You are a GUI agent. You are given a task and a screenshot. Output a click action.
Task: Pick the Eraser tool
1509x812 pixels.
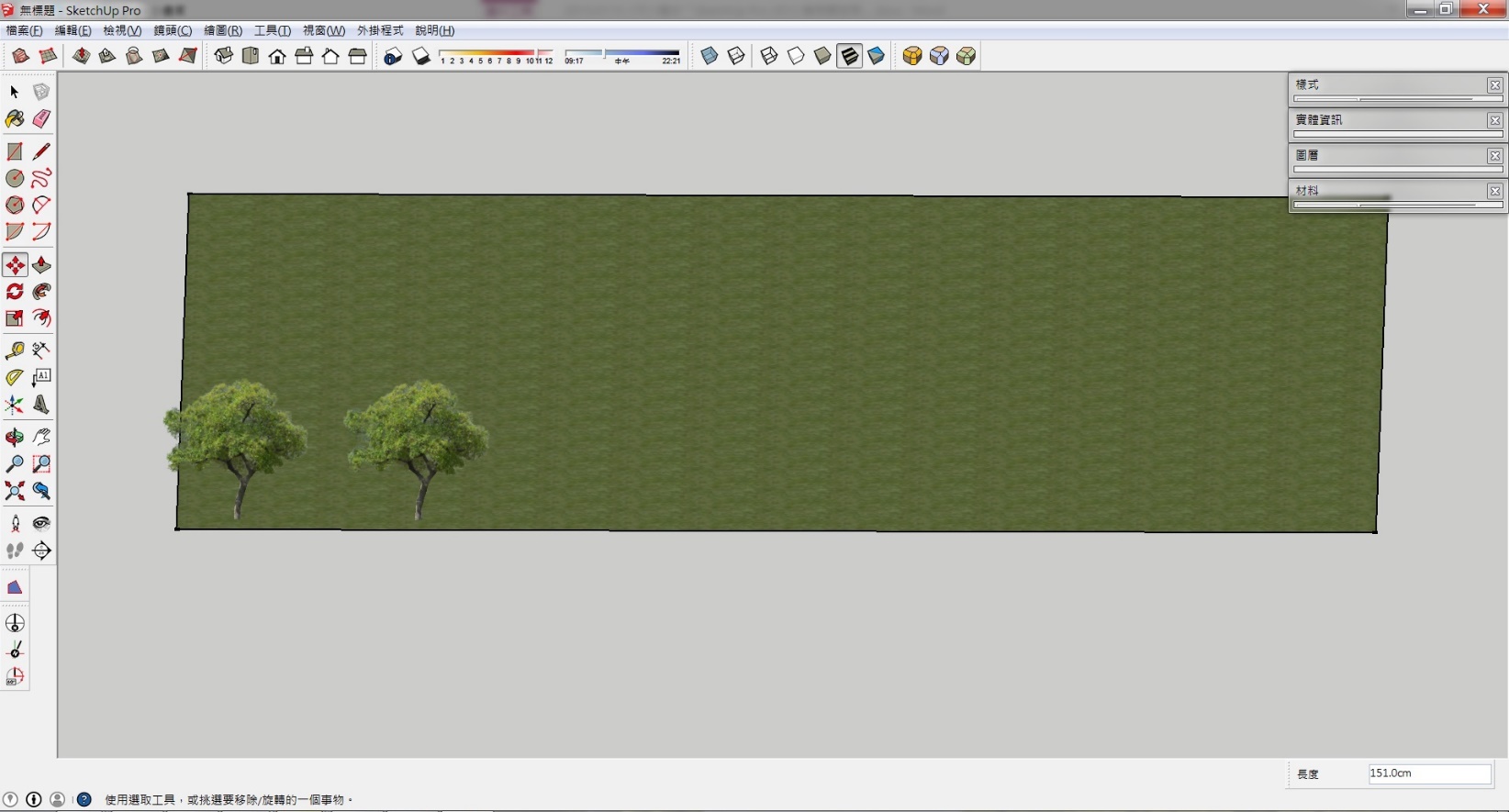(41, 119)
